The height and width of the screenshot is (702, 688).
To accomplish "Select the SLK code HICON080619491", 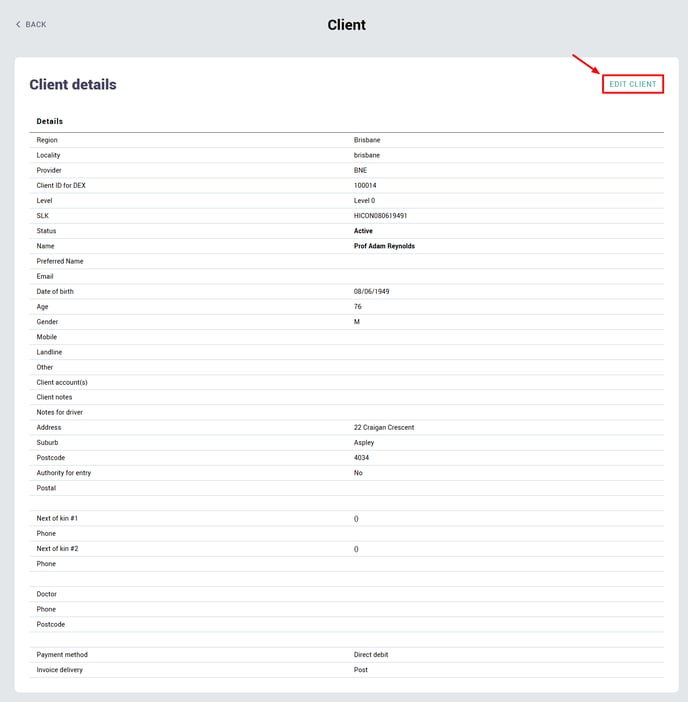I will point(380,216).
